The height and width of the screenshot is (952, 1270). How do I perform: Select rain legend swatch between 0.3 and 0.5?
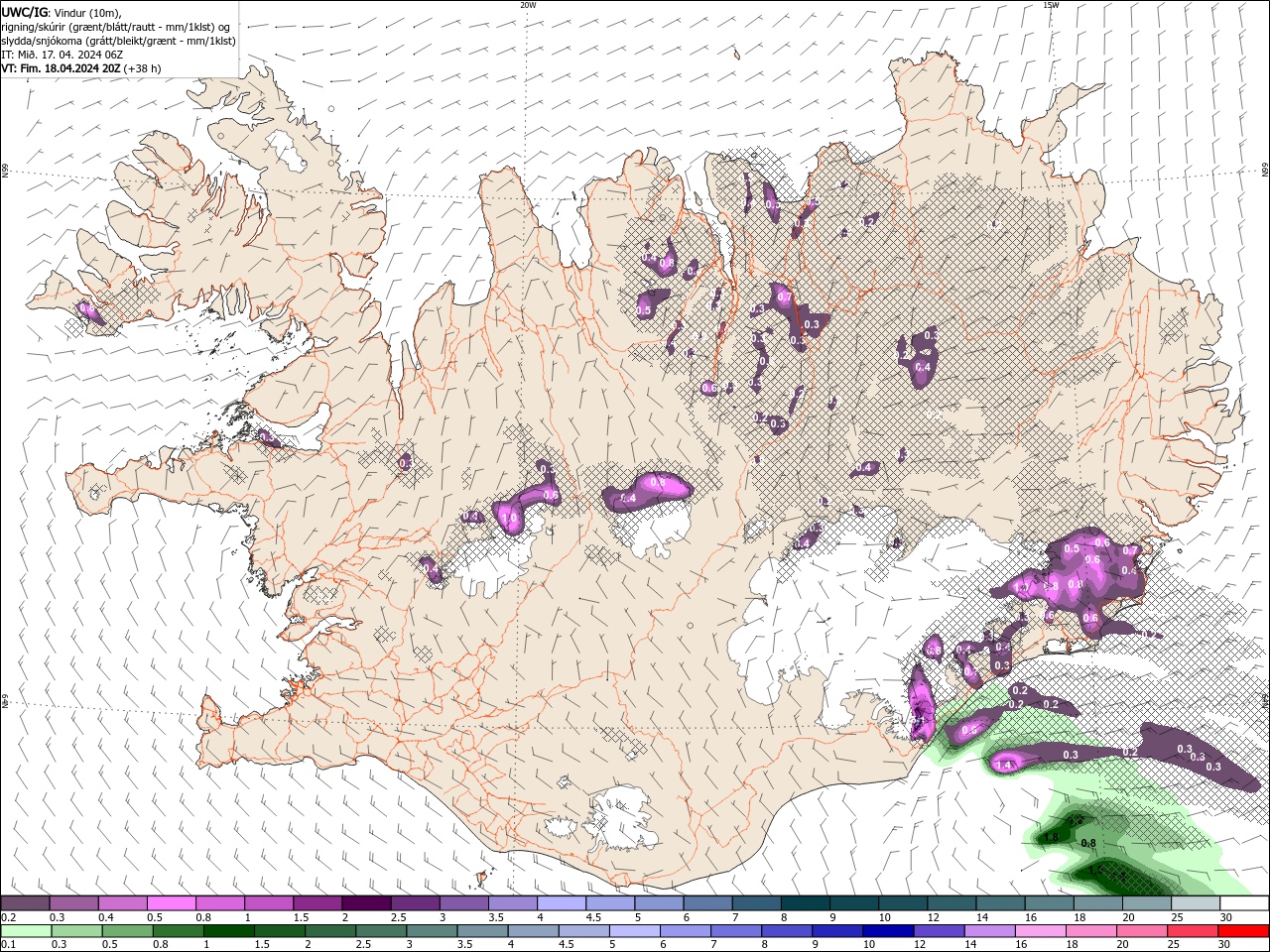point(77,931)
